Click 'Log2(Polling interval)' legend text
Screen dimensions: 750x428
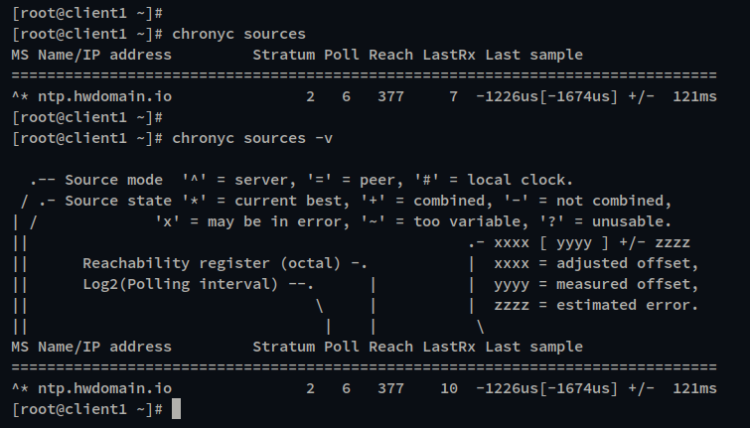pos(180,284)
